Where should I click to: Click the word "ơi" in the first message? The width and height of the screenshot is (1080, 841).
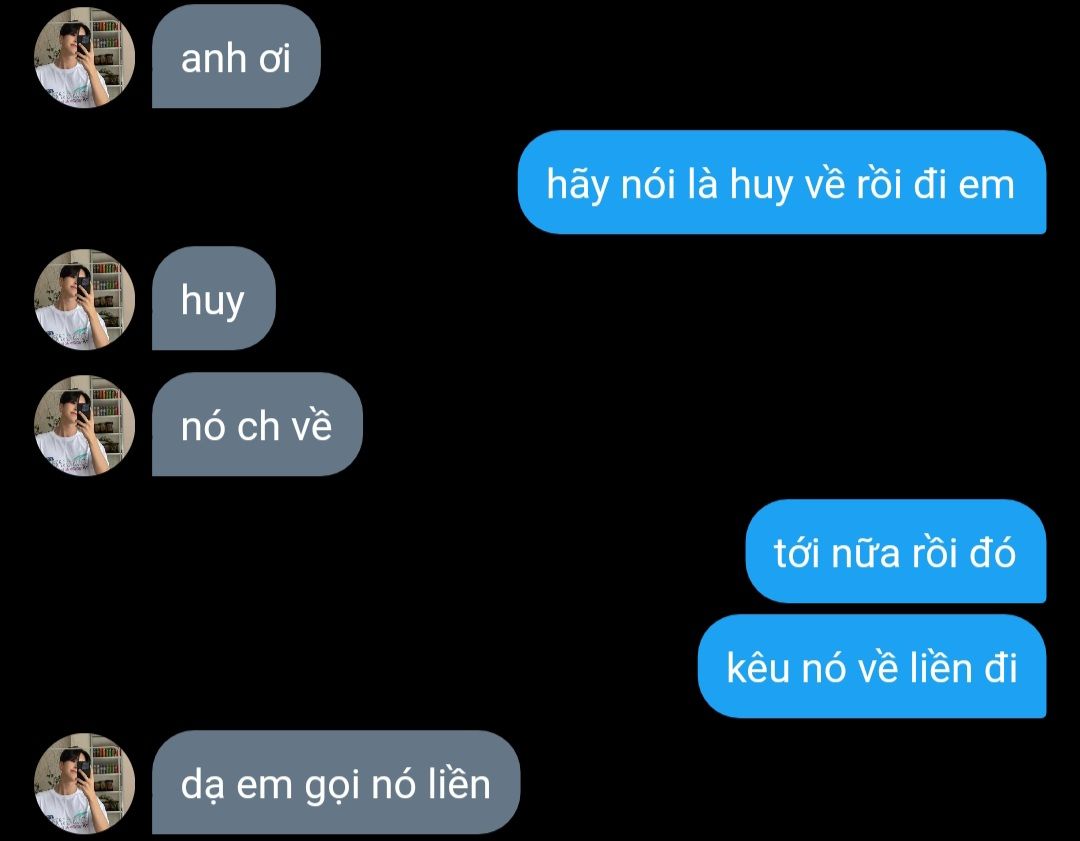click(x=275, y=59)
